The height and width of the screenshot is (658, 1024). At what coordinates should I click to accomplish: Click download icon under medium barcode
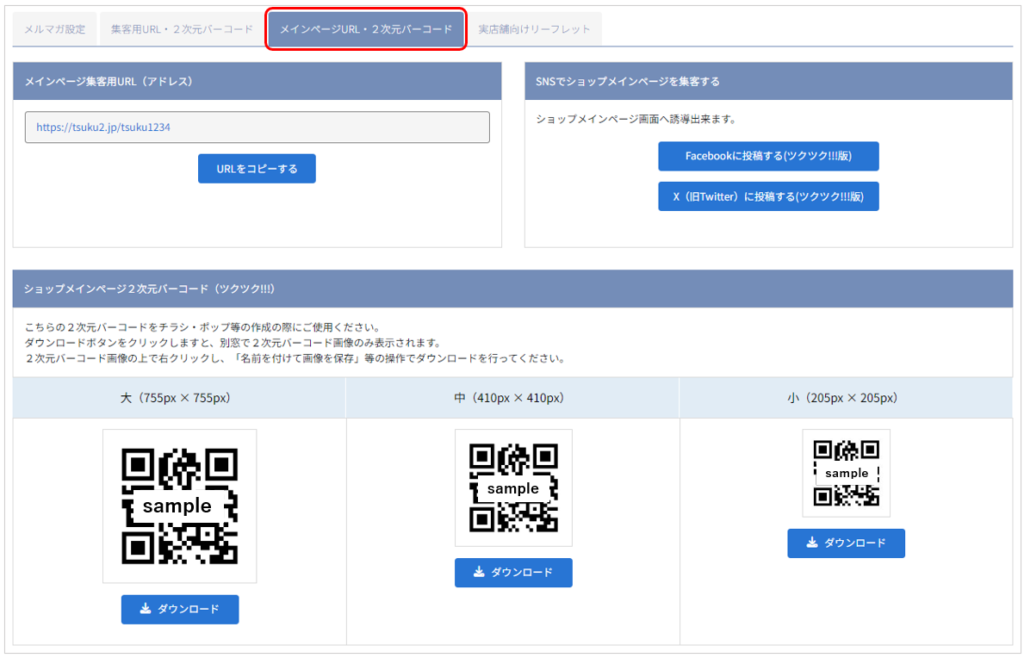pyautogui.click(x=479, y=572)
